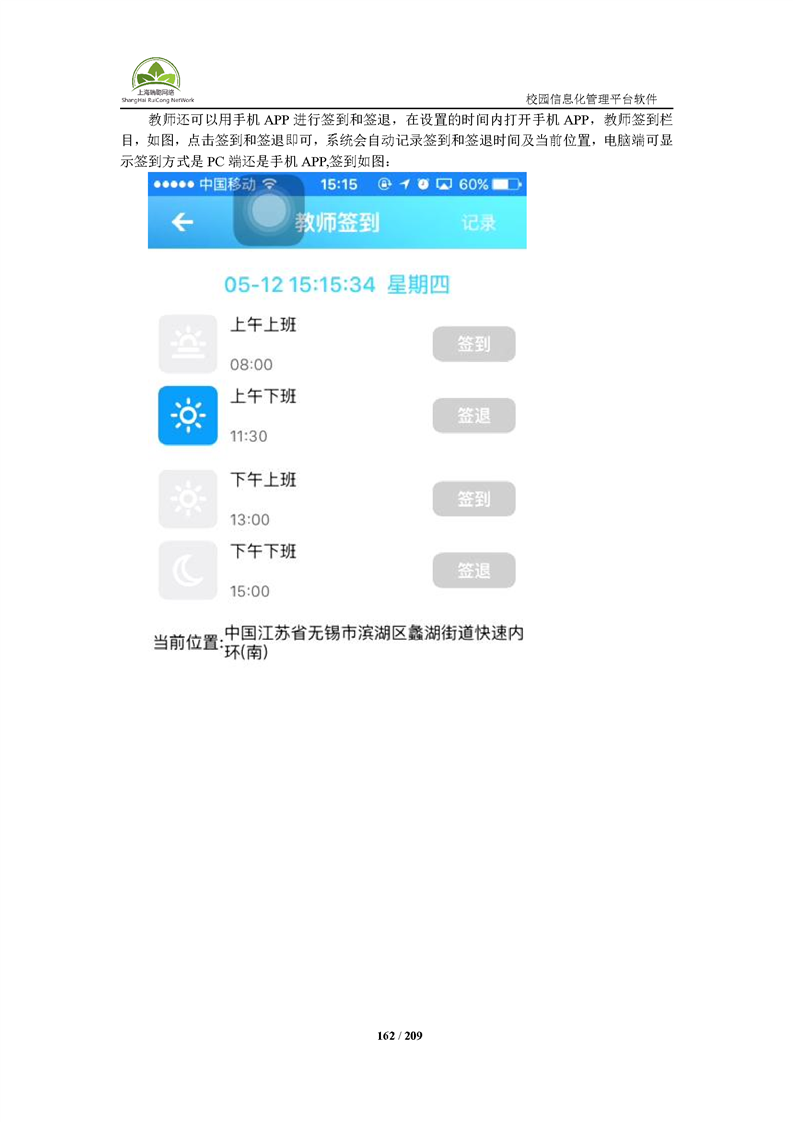
Task: Tap the AssistiveTouch floating circle button
Action: point(269,211)
